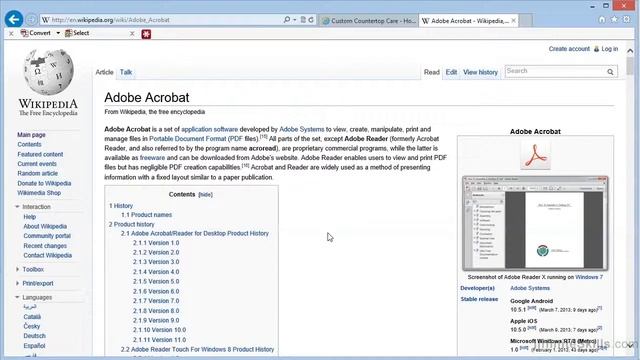Open the Favorites star icon
Viewport: 640px width, 360px height.
click(x=614, y=20)
